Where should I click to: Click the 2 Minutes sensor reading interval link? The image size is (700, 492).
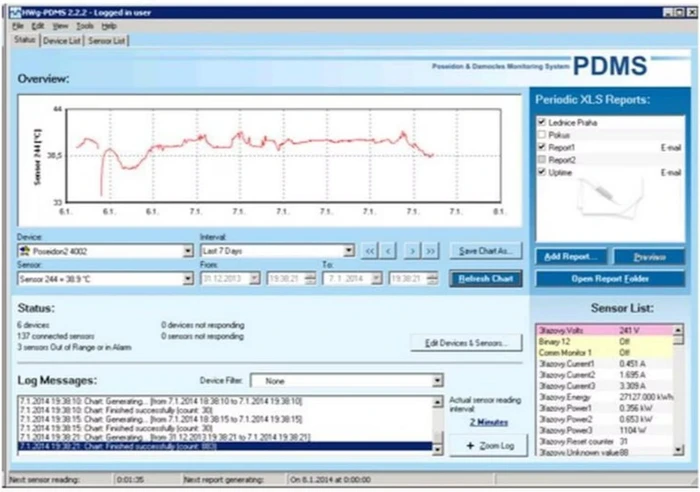click(489, 423)
